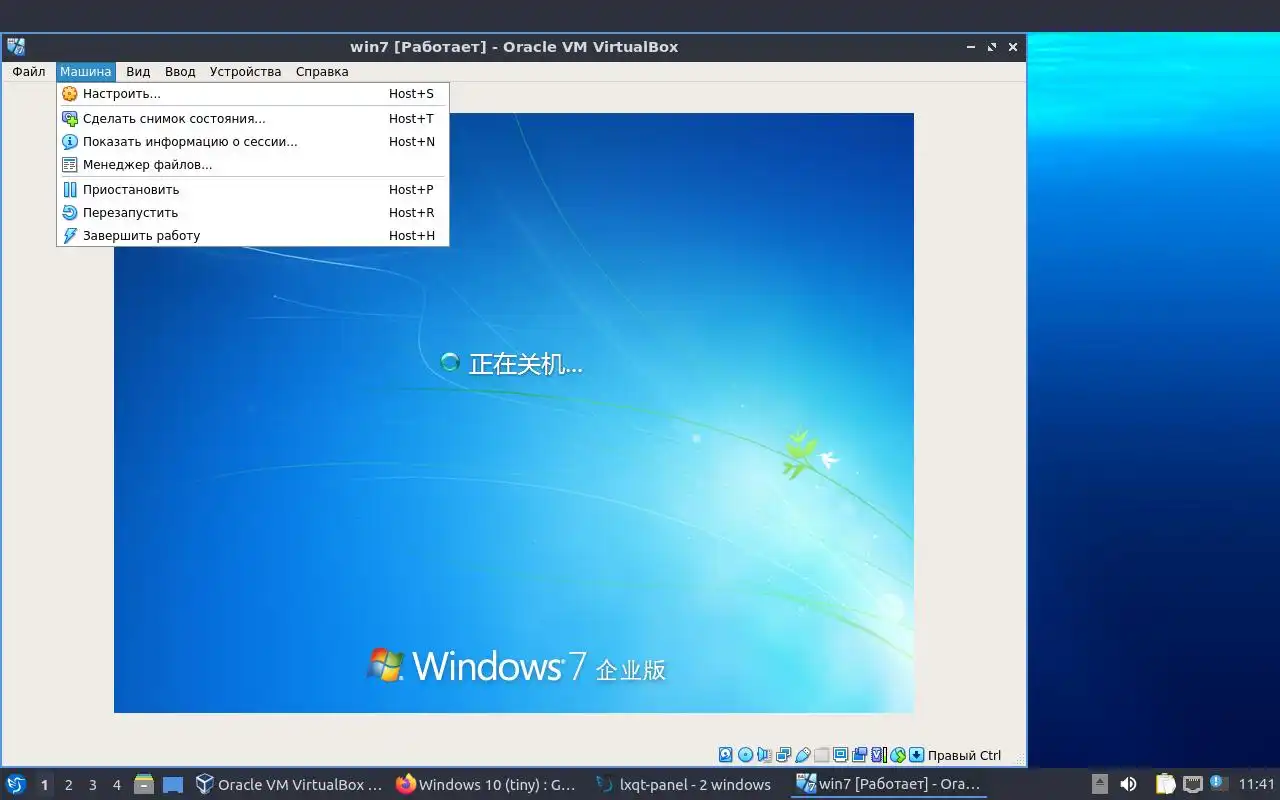Click the Правый Ctrl host key label
This screenshot has width=1280, height=800.
click(x=964, y=755)
